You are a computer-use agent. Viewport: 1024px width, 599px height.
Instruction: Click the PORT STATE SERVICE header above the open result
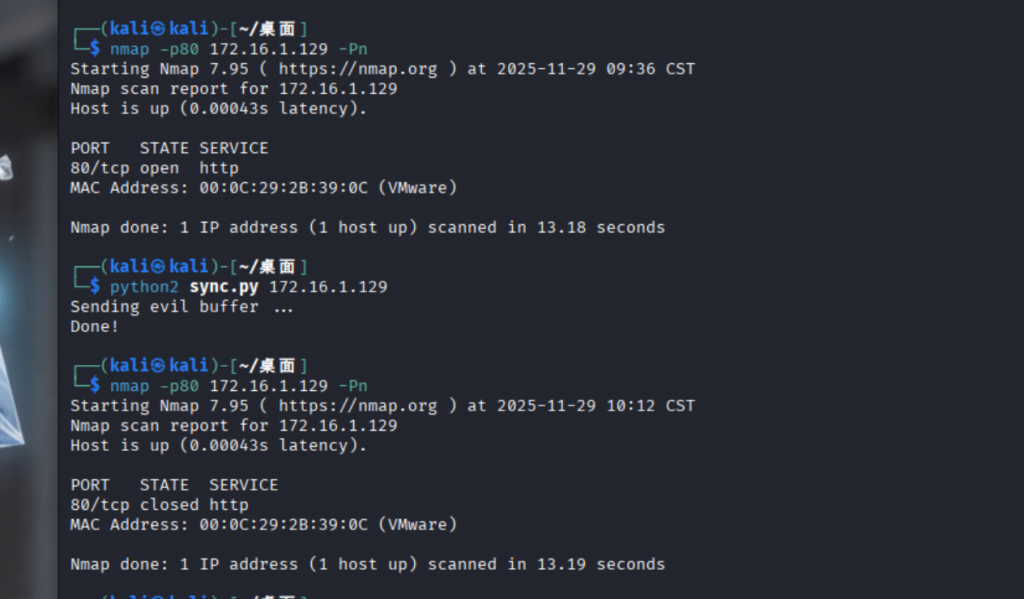coord(169,148)
